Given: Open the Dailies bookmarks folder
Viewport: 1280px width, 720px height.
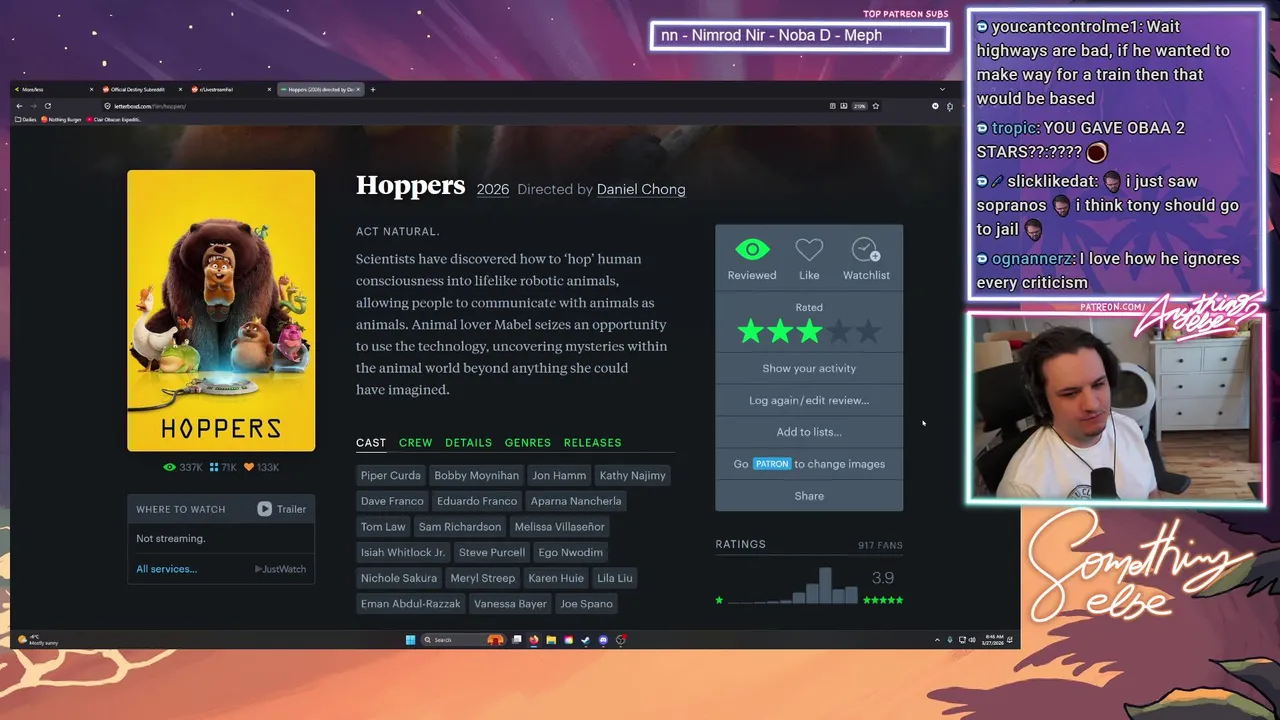Looking at the screenshot, I should [x=26, y=119].
